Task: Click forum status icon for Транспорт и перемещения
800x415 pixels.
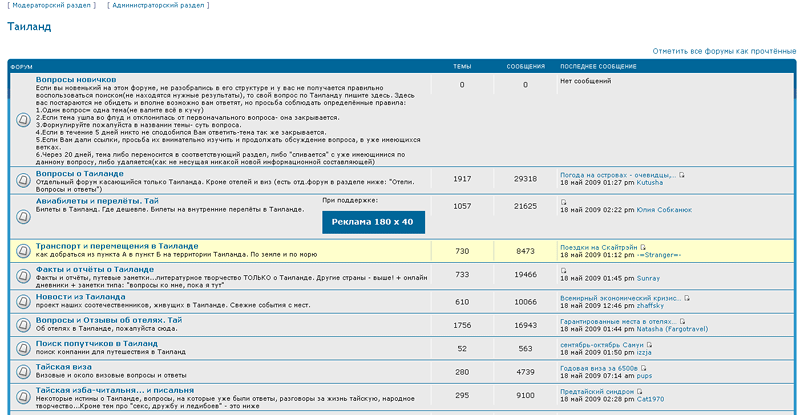Action: pyautogui.click(x=23, y=251)
